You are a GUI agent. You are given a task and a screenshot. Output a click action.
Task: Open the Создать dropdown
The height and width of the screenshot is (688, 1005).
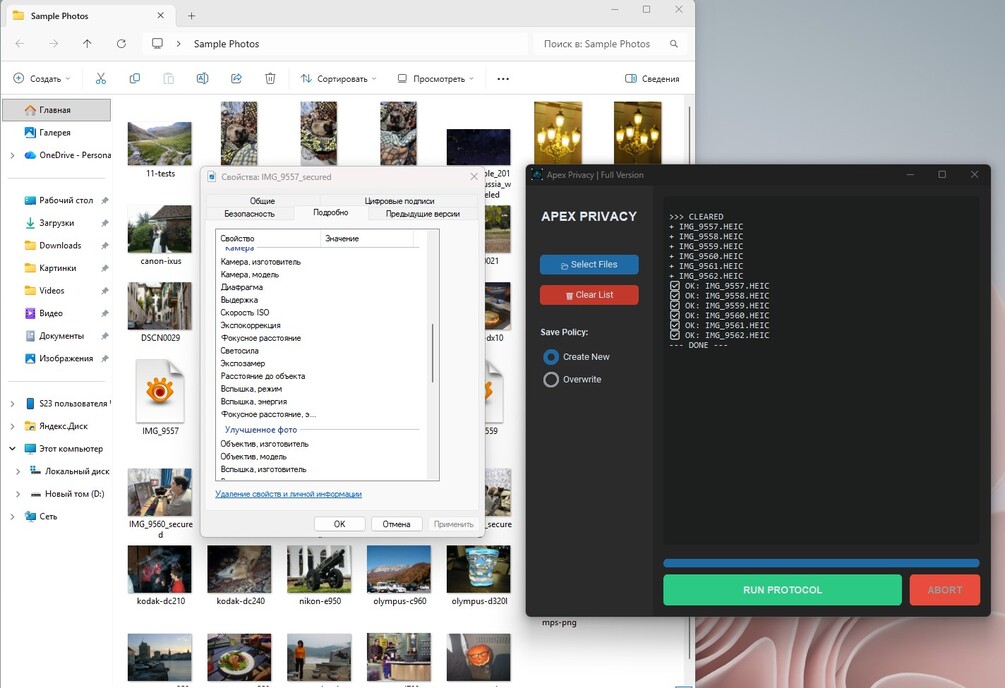(42, 78)
